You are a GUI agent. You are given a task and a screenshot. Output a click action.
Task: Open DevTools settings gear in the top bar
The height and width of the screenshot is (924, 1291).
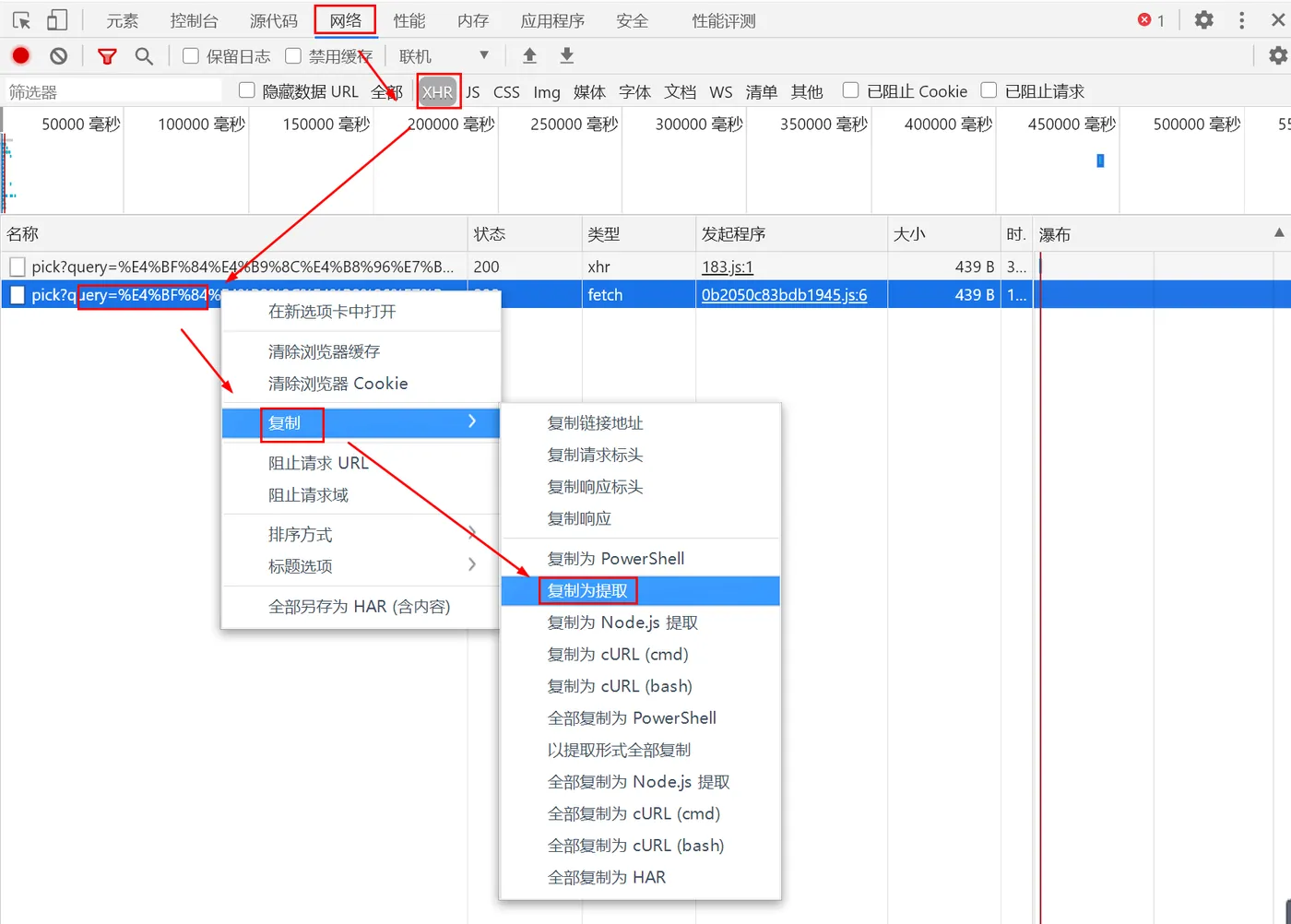(x=1204, y=20)
